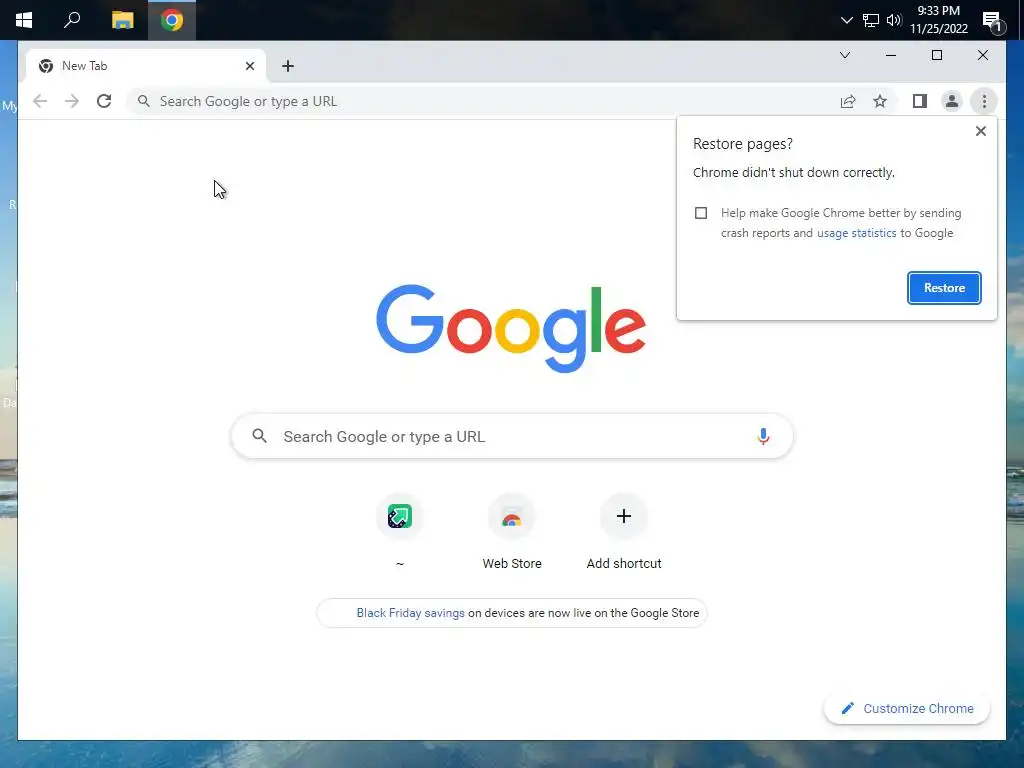This screenshot has width=1024, height=768.
Task: Show hidden system tray icons
Action: 846,20
